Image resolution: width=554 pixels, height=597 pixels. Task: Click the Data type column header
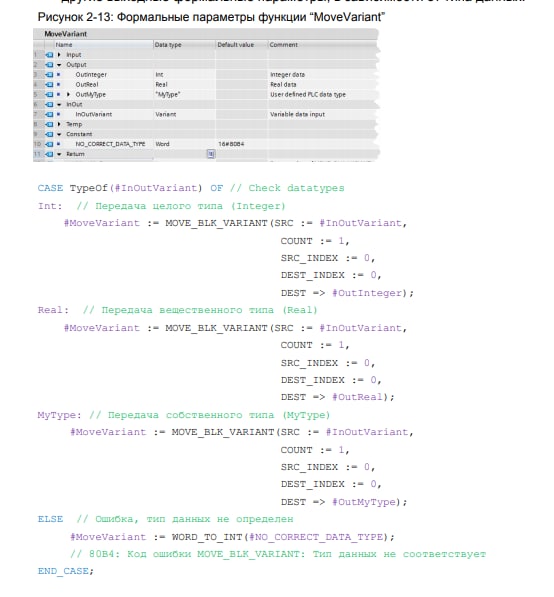(185, 45)
